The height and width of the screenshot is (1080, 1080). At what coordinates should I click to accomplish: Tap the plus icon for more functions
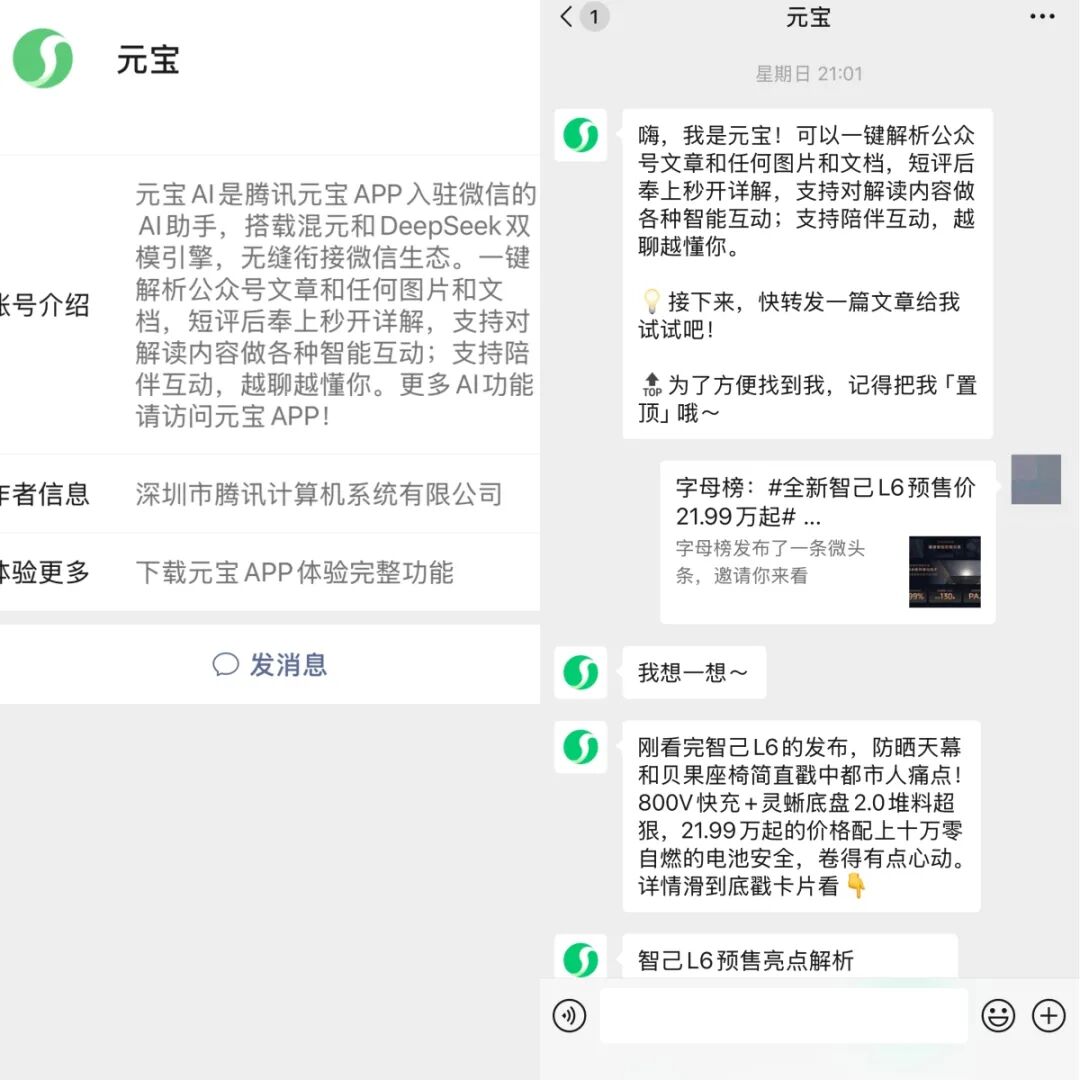(1048, 1015)
